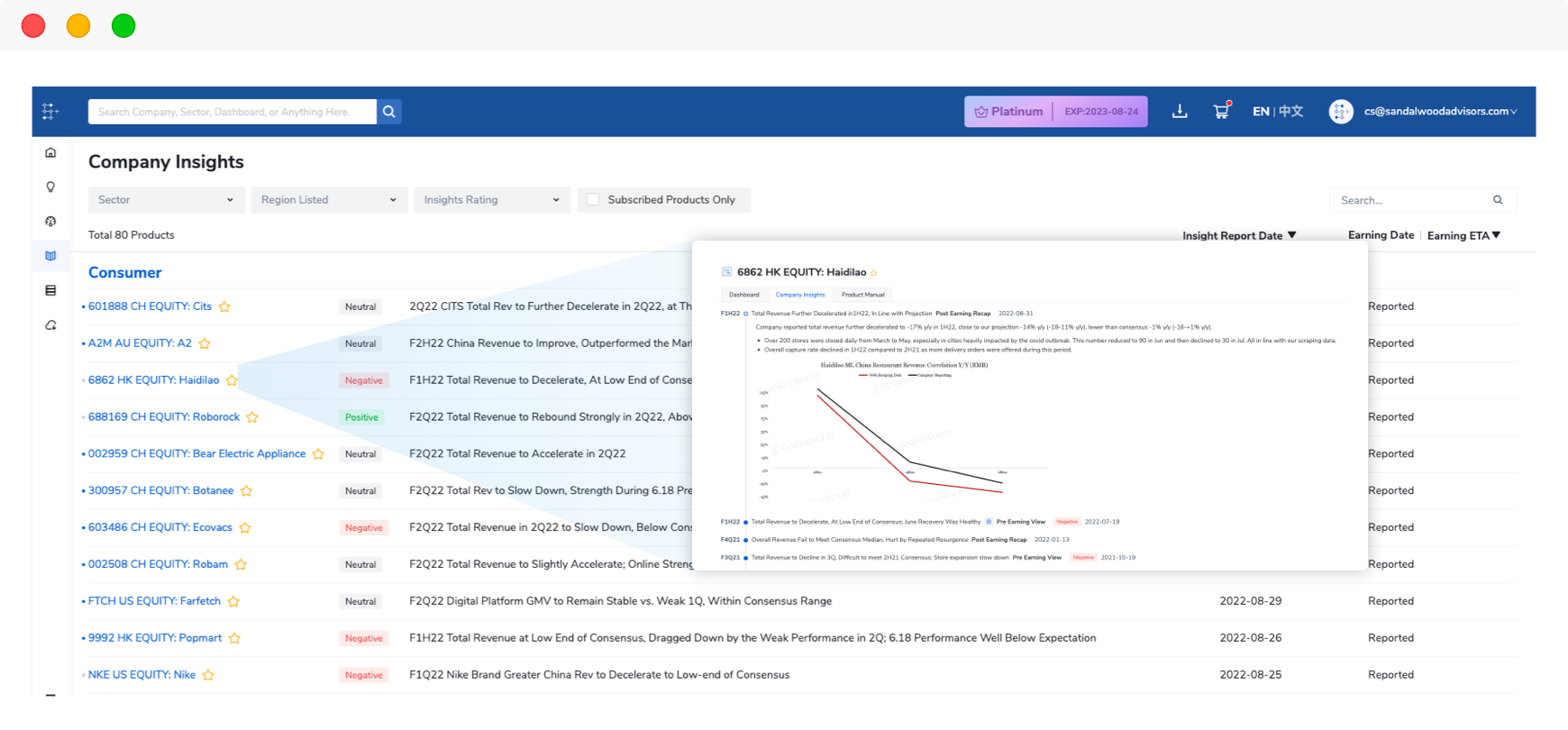Switch to Company Insights tab in popup
Image resolution: width=1568 pixels, height=730 pixels.
(800, 295)
